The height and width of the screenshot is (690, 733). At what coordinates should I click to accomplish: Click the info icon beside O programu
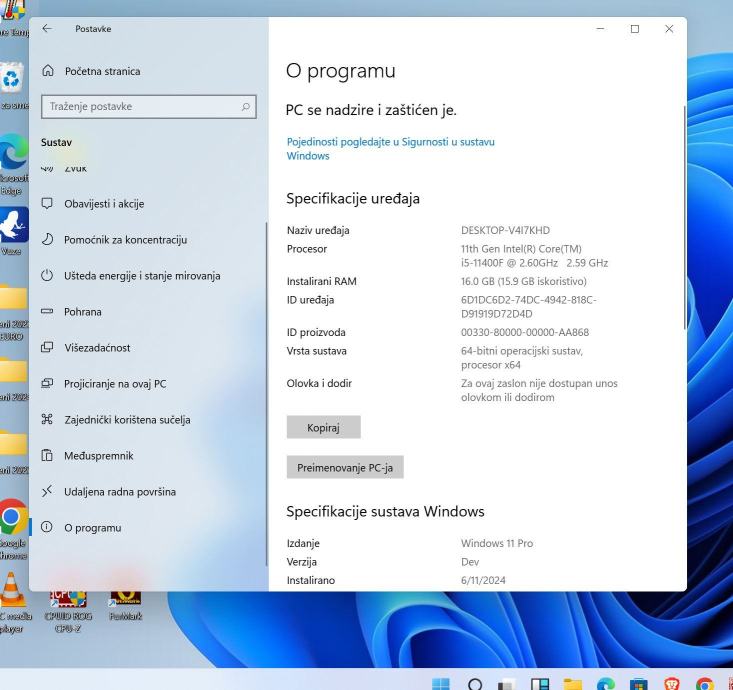[x=47, y=527]
